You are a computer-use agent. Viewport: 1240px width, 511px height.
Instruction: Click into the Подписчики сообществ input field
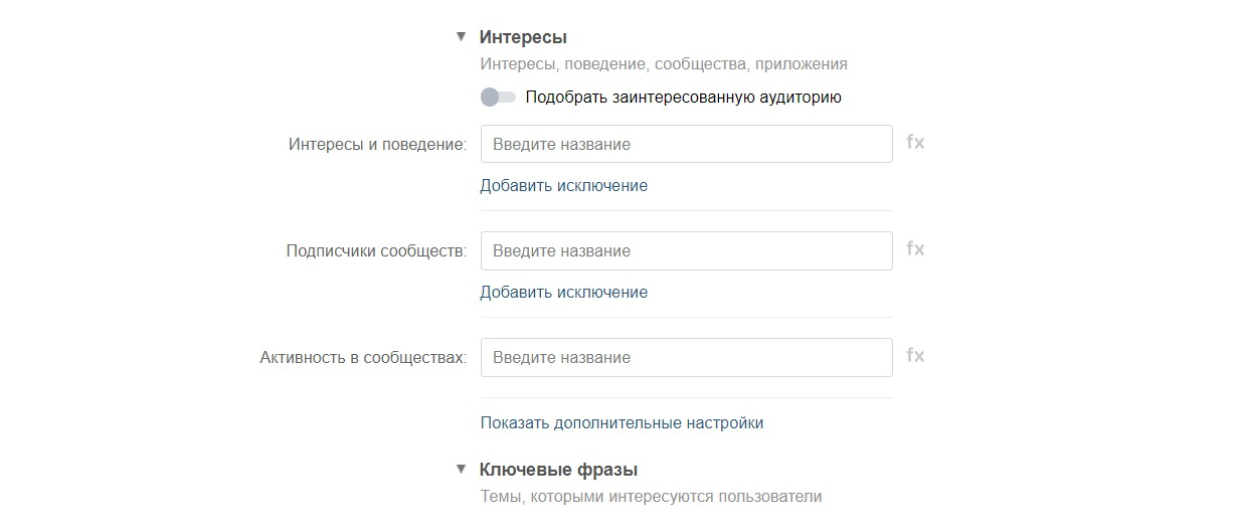686,251
